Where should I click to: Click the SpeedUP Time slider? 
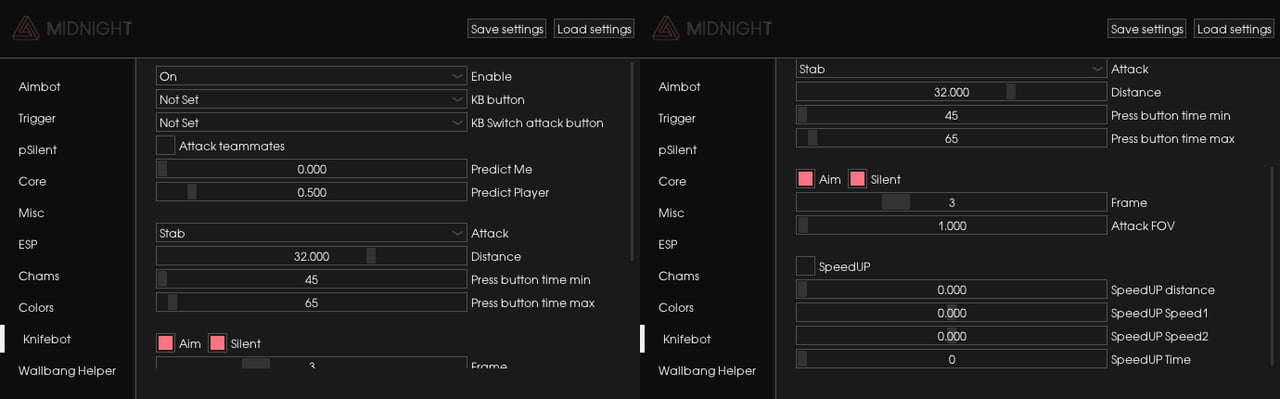pyautogui.click(x=951, y=359)
